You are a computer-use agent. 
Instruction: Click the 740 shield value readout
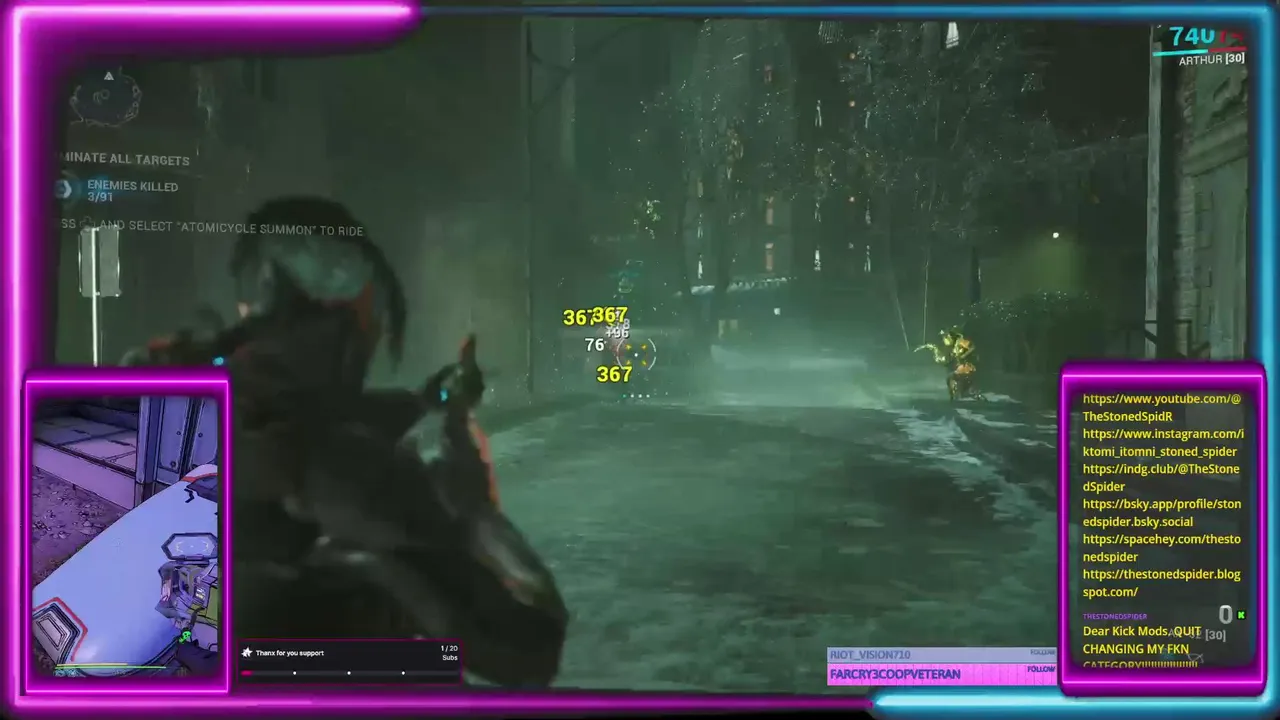point(1192,37)
